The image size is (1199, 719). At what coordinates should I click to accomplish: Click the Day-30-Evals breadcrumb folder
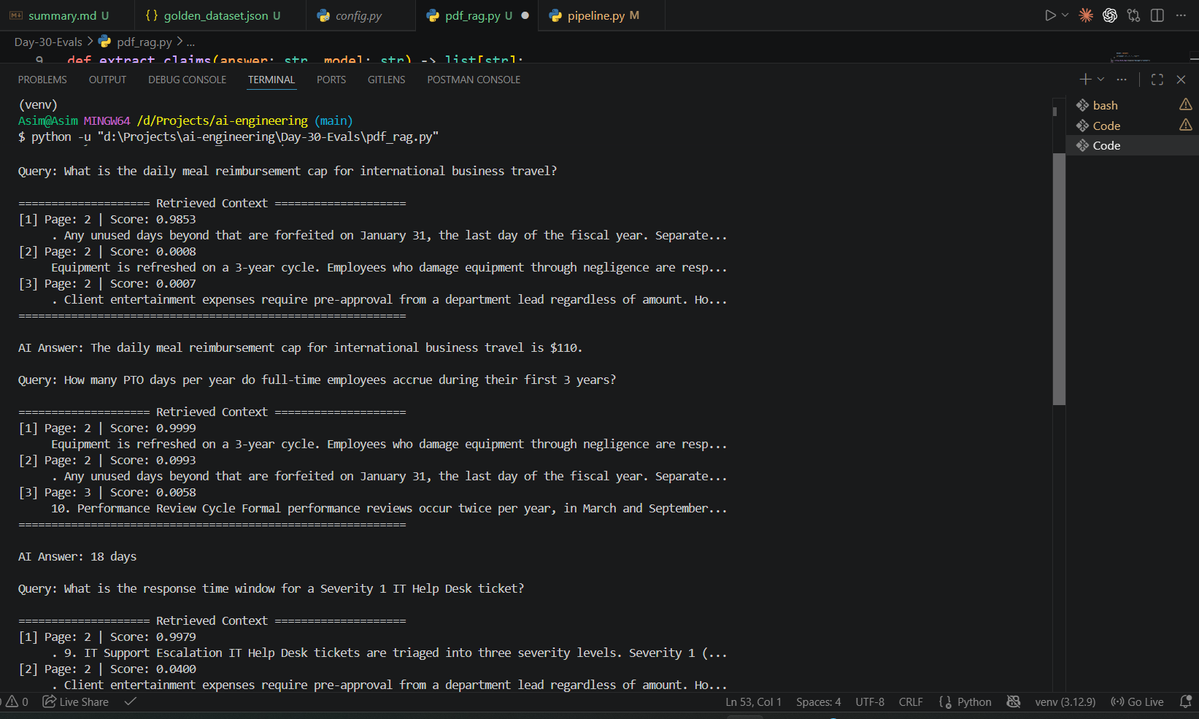tap(48, 42)
